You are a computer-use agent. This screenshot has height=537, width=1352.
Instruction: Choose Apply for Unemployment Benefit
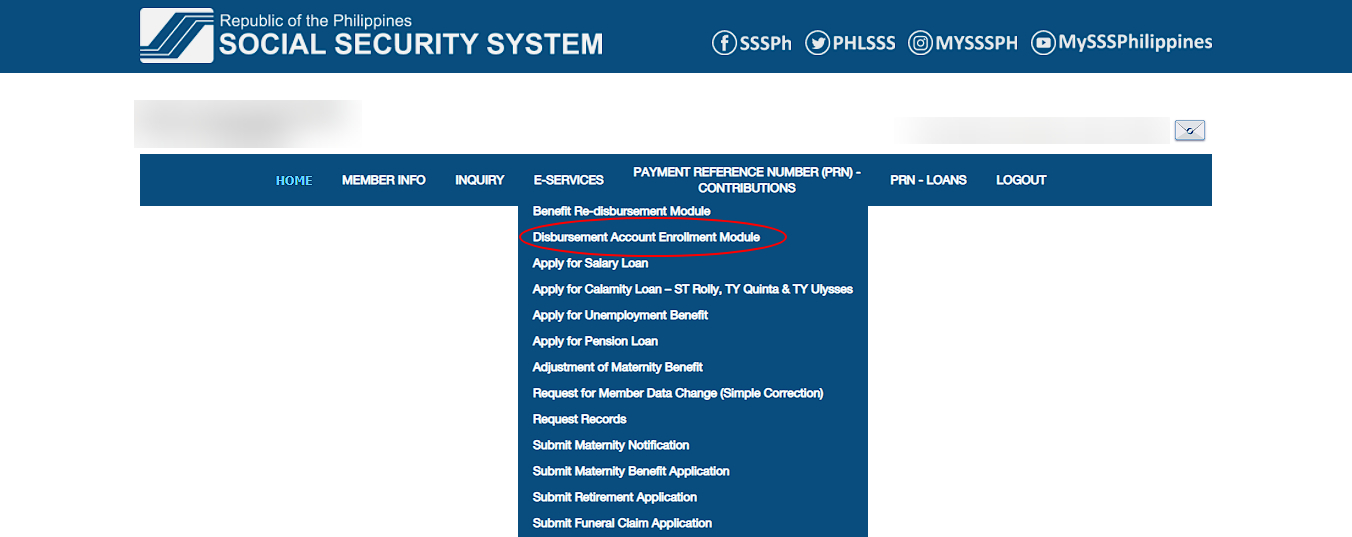pos(620,315)
